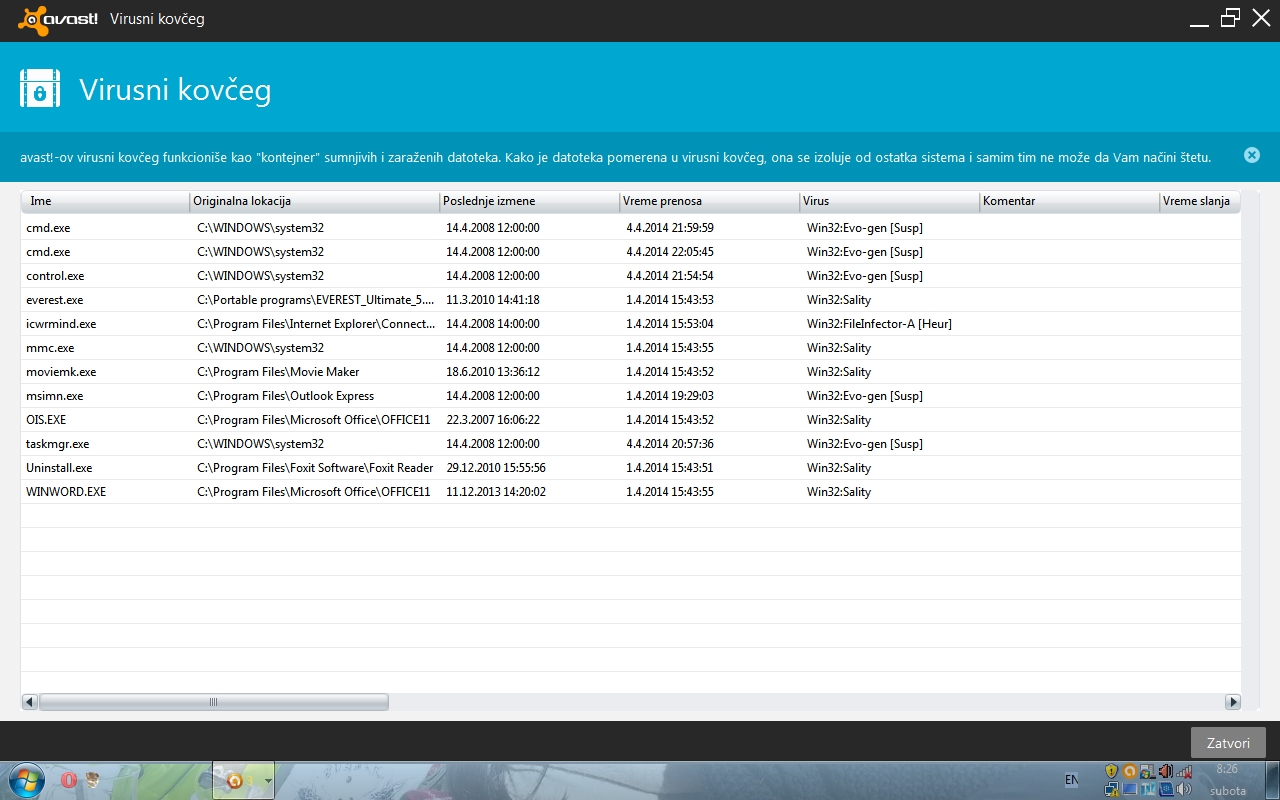The height and width of the screenshot is (800, 1280).
Task: Click the horizontal scrollbar right arrow
Action: (x=1233, y=702)
